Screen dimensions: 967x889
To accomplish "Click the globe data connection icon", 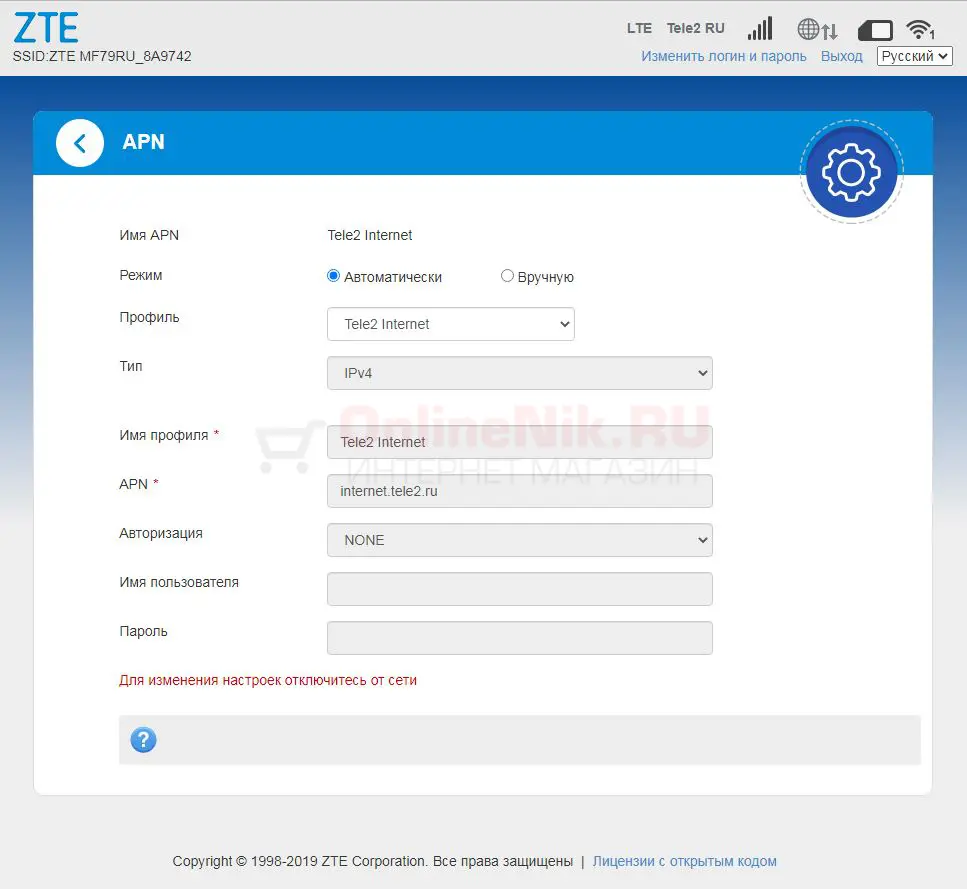I will [x=817, y=29].
